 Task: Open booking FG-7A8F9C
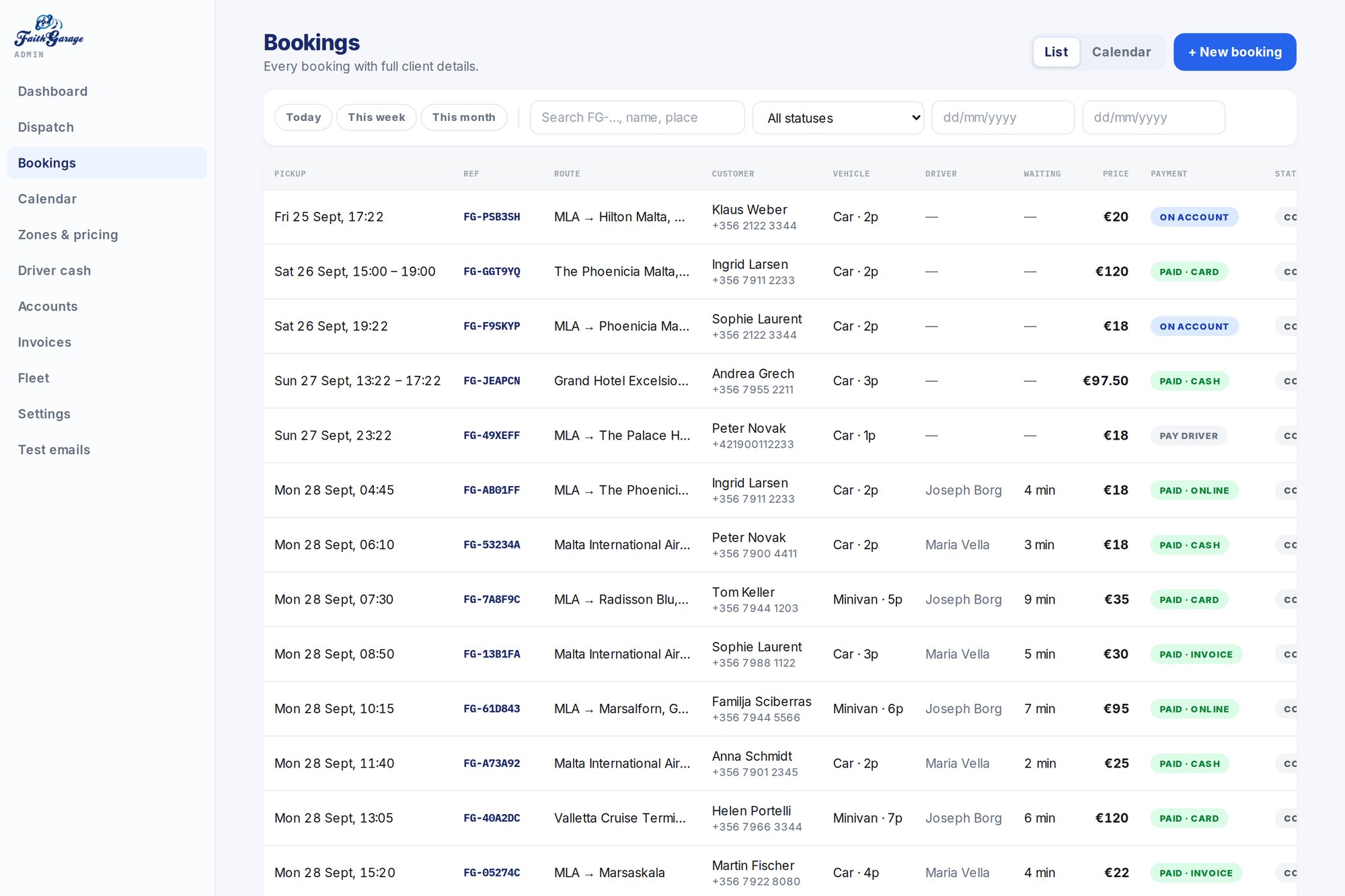tap(492, 600)
